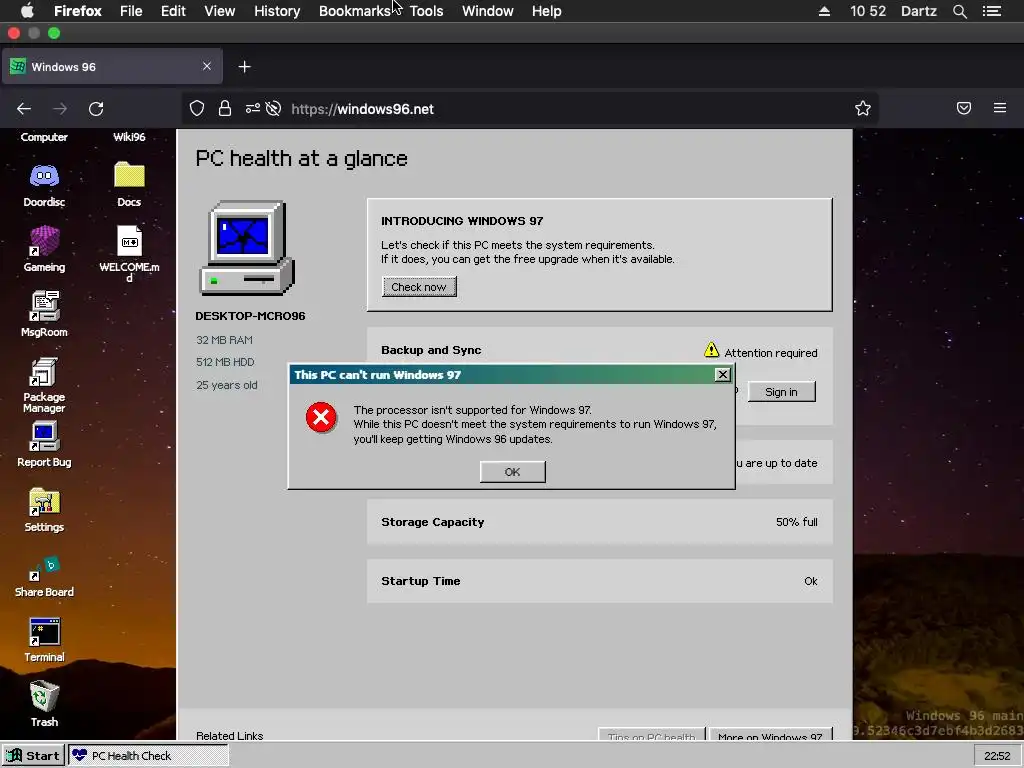Open macOS Control Center list icon
This screenshot has width=1024, height=768.
point(992,11)
